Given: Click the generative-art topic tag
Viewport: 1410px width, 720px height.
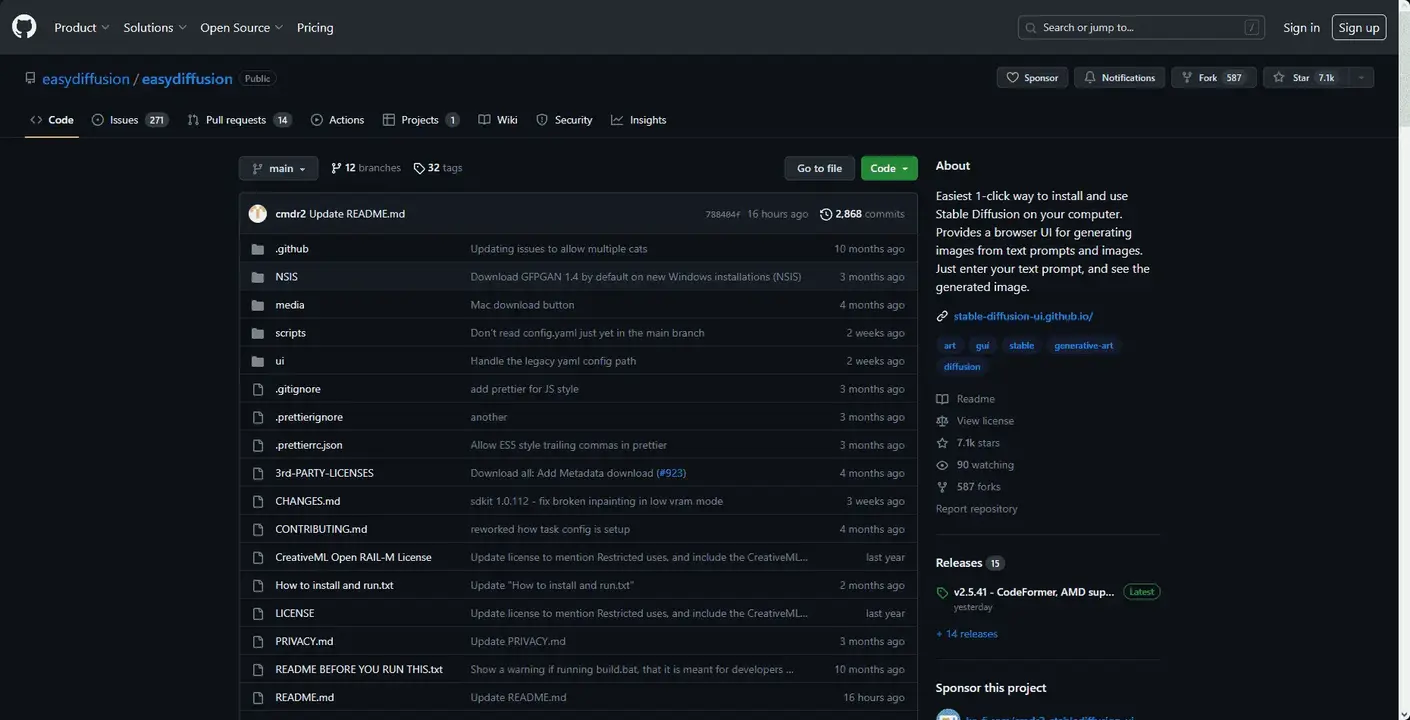Looking at the screenshot, I should coord(1083,345).
